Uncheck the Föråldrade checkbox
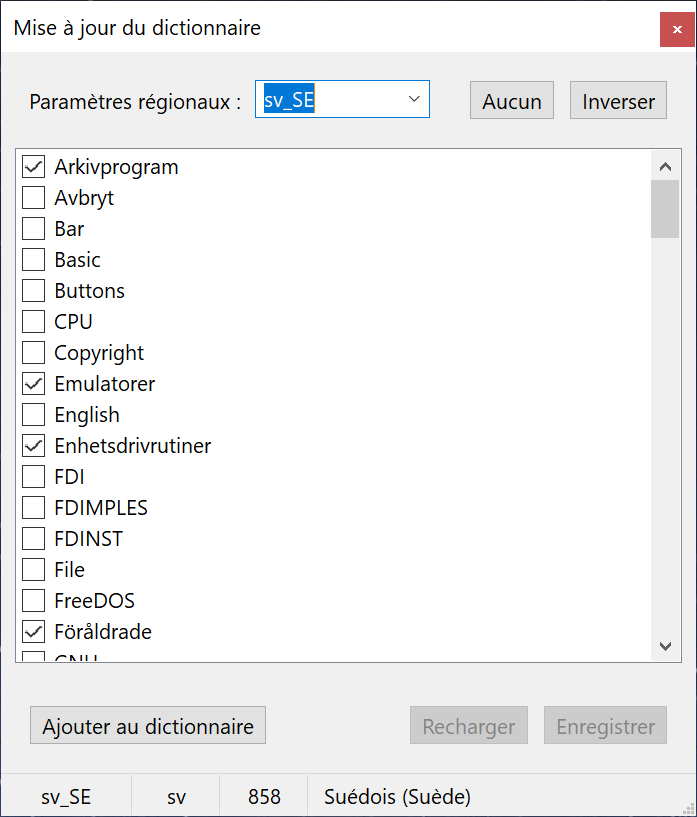The image size is (697, 817). 34,632
